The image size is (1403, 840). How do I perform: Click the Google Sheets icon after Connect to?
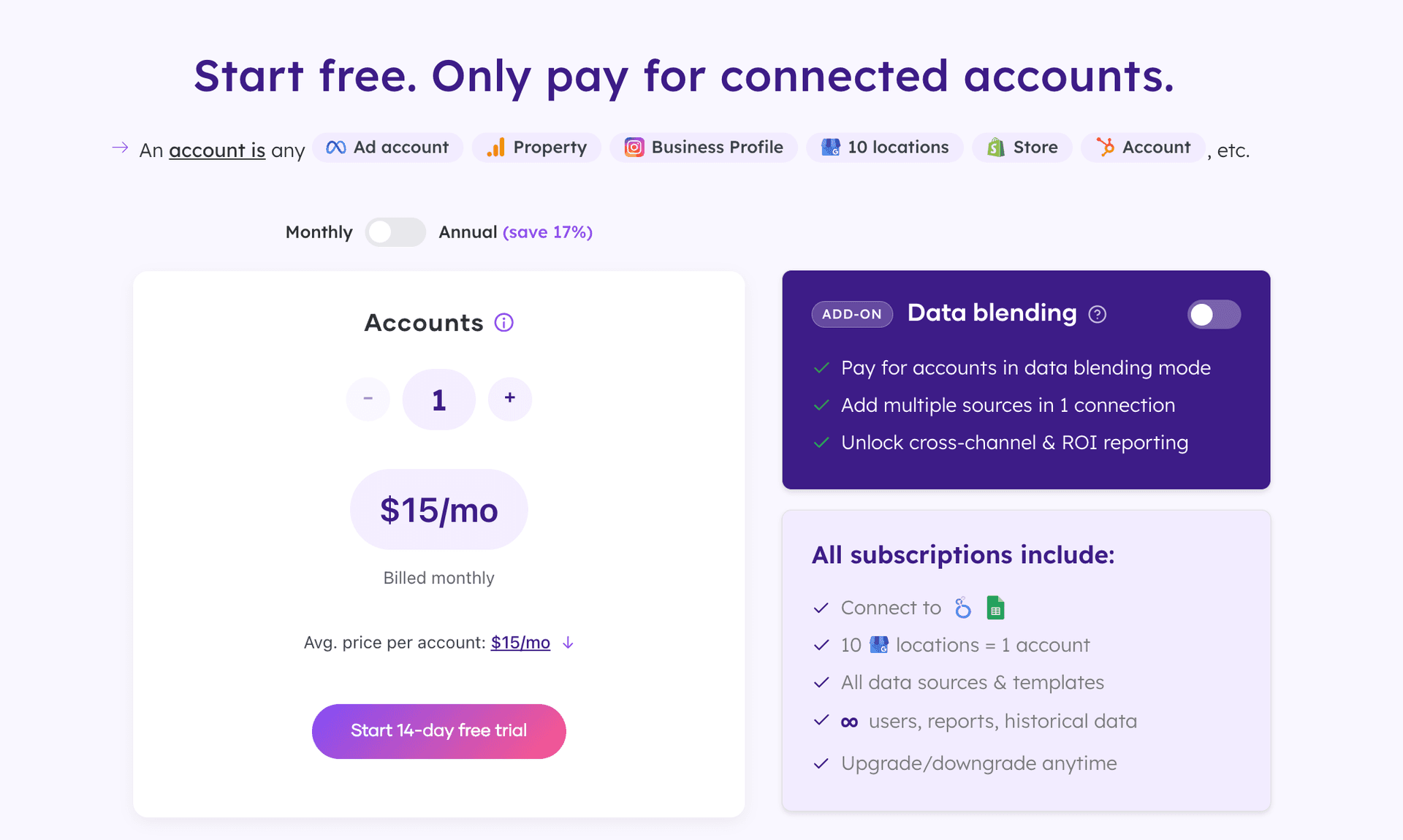(995, 608)
